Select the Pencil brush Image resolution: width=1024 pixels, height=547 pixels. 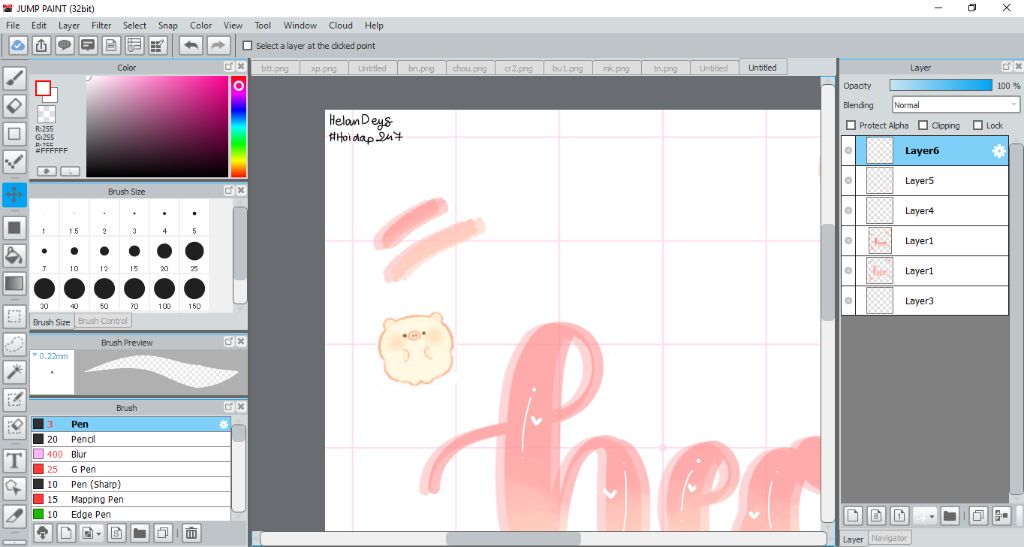[x=131, y=439]
